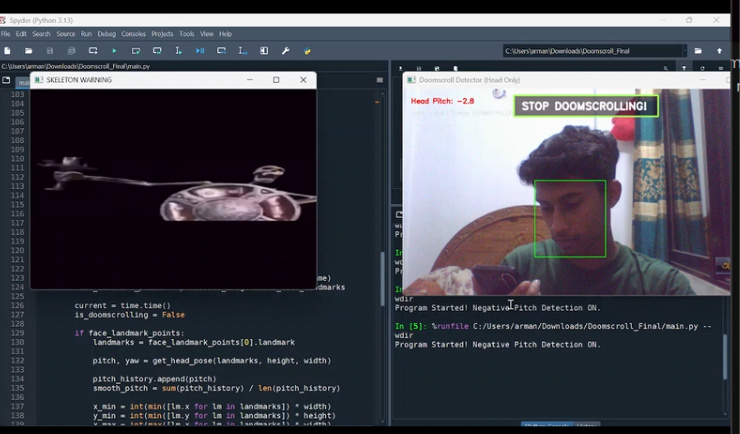Viewport: 740px width, 434px height.
Task: Click the Debug file icon
Action: click(x=200, y=51)
